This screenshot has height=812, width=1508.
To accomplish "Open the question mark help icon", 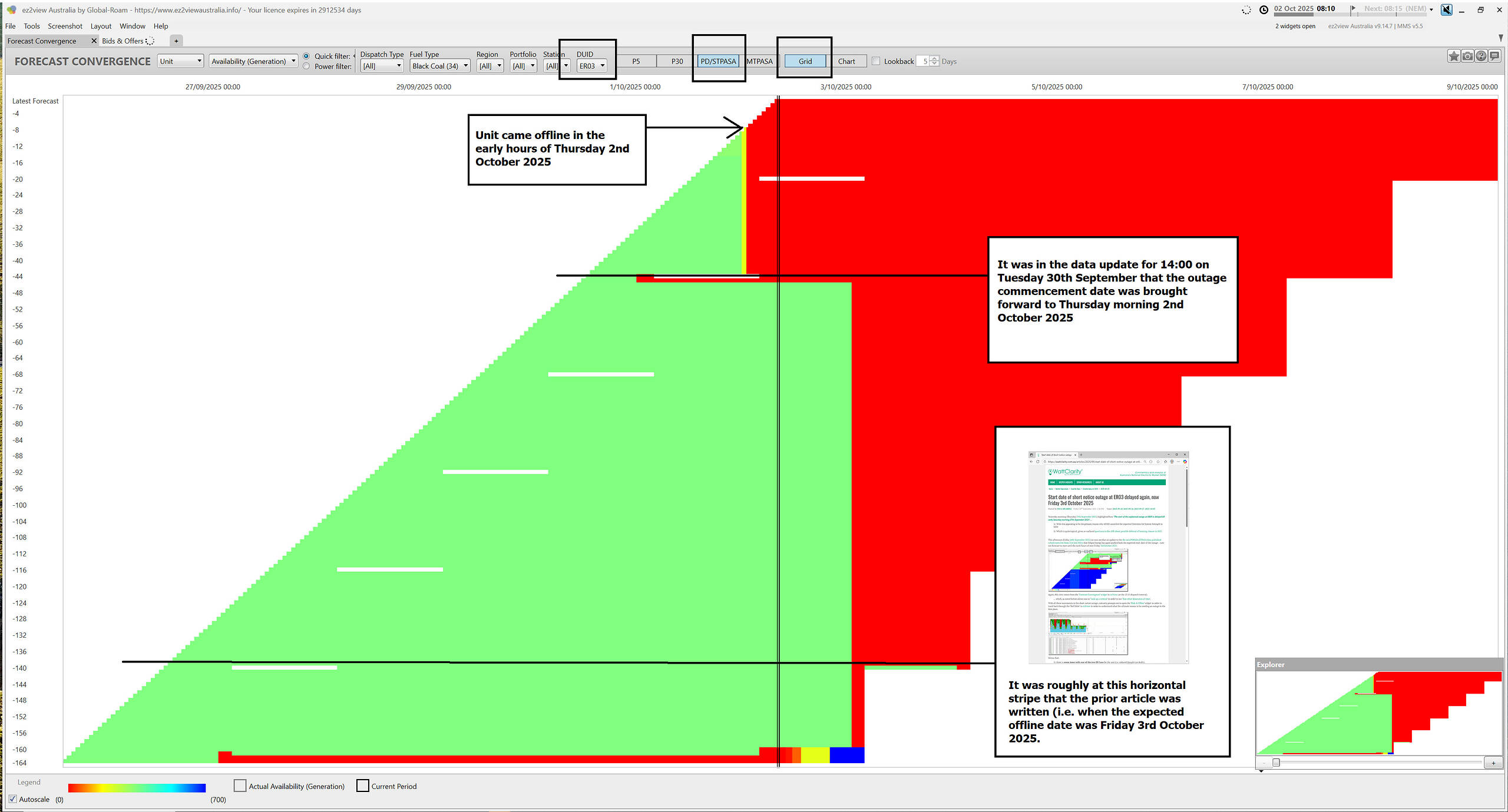I will pos(1481,56).
